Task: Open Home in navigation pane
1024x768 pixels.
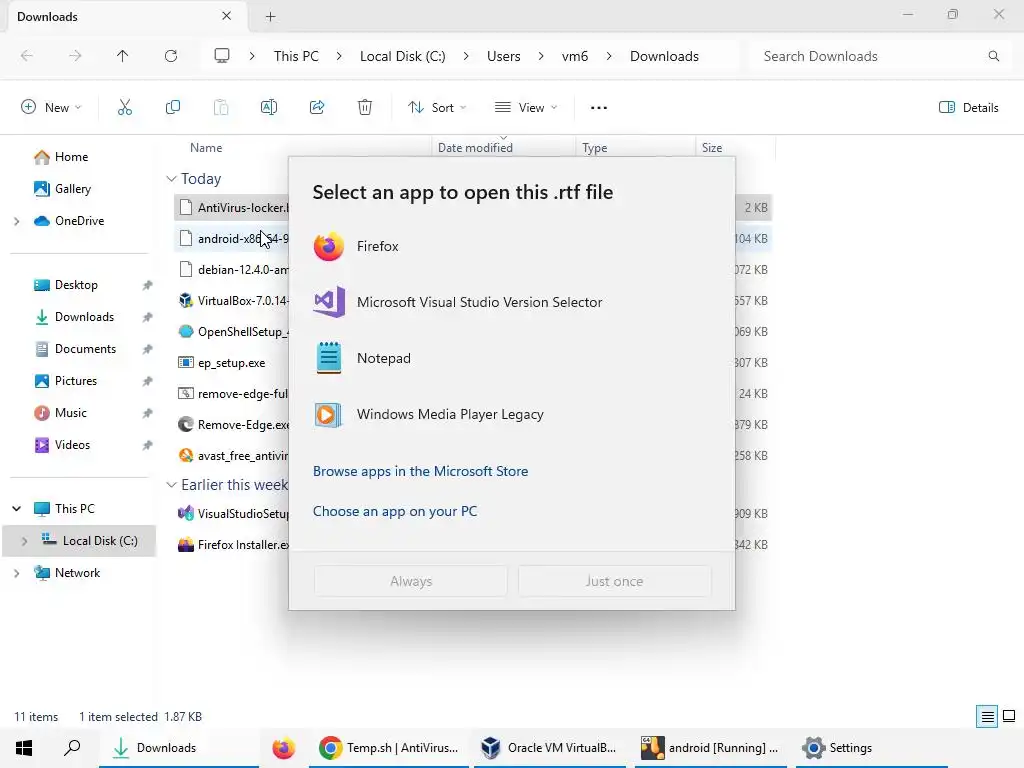Action: click(71, 157)
